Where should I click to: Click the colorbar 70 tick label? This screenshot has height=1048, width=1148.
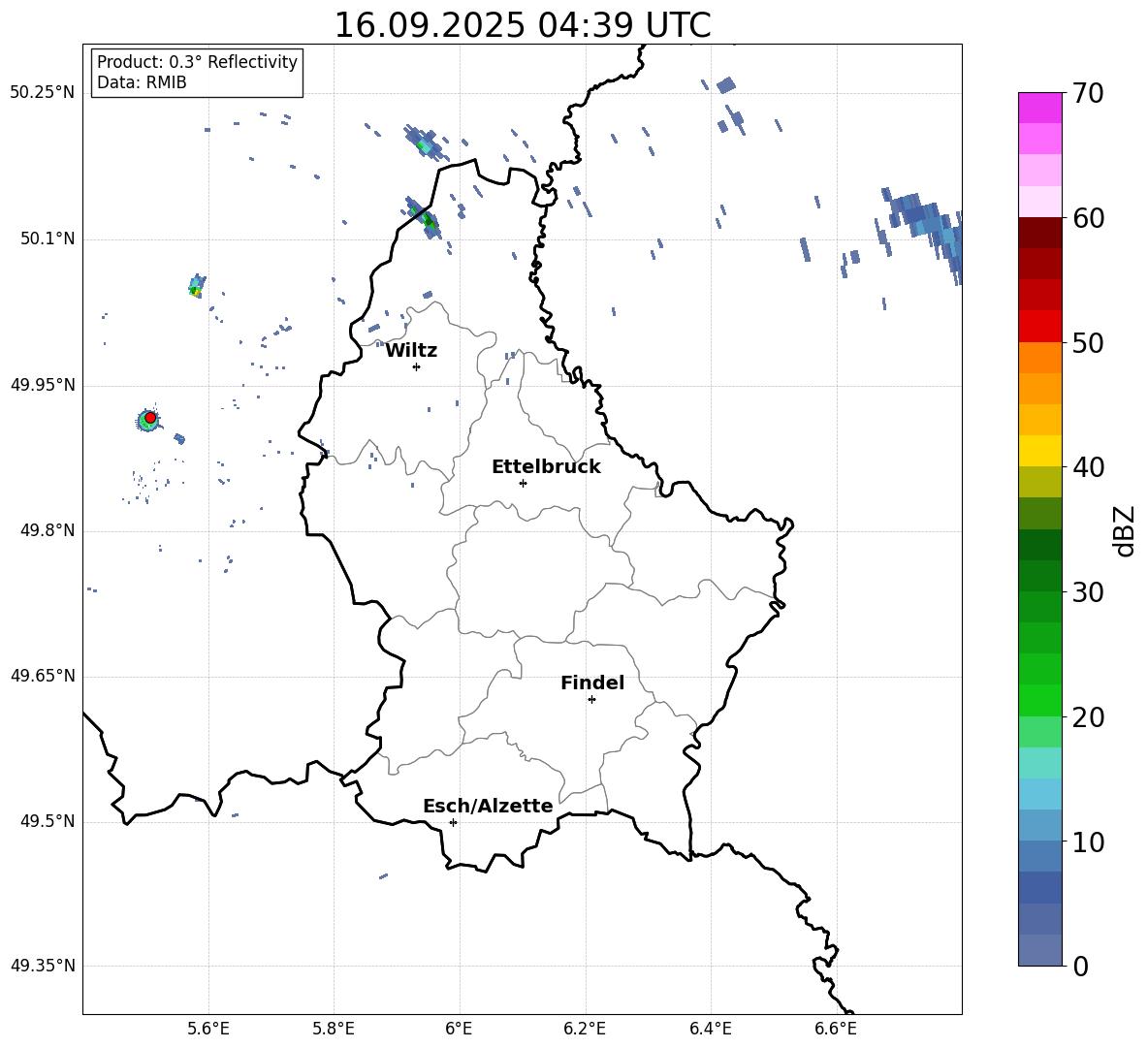tap(1088, 93)
